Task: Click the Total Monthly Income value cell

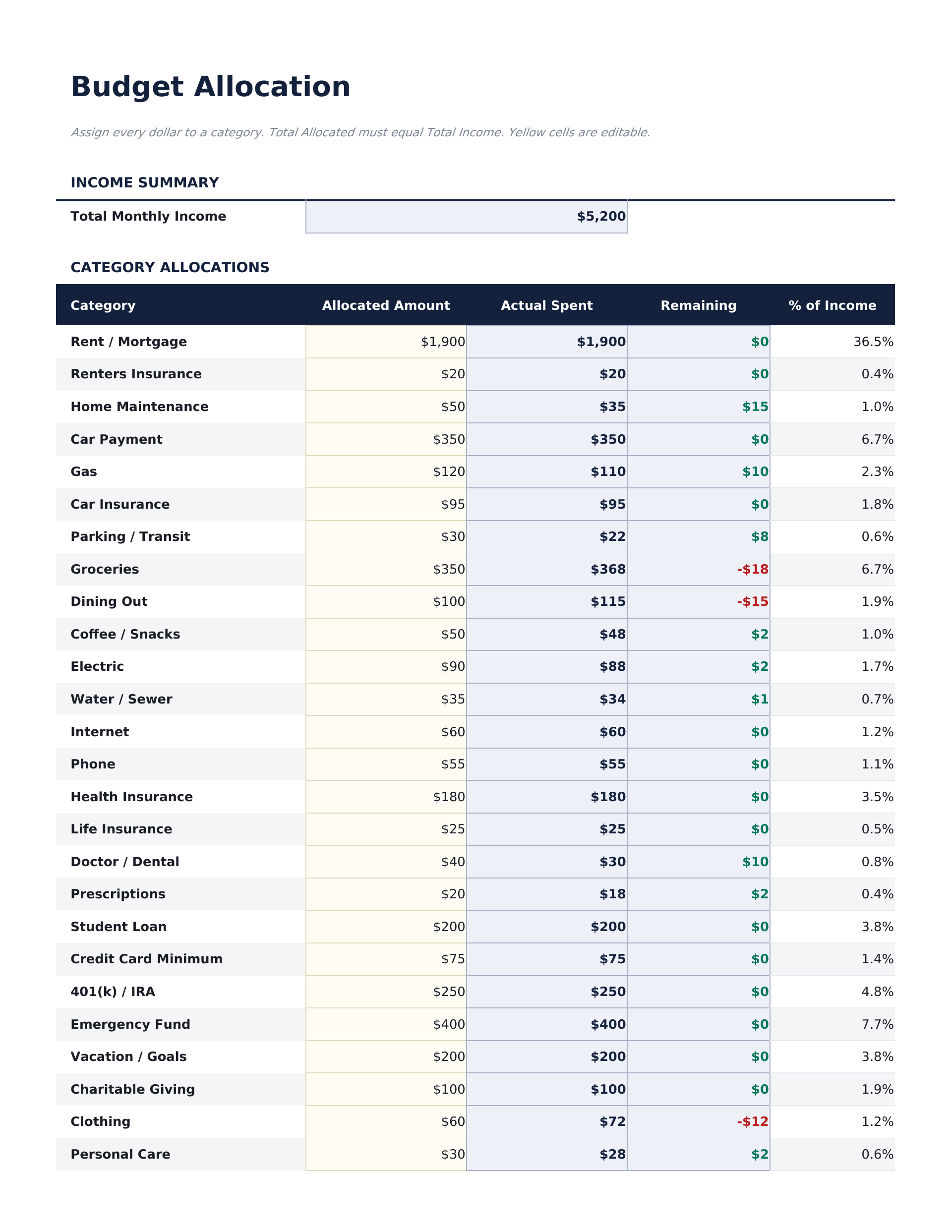Action: click(x=466, y=217)
